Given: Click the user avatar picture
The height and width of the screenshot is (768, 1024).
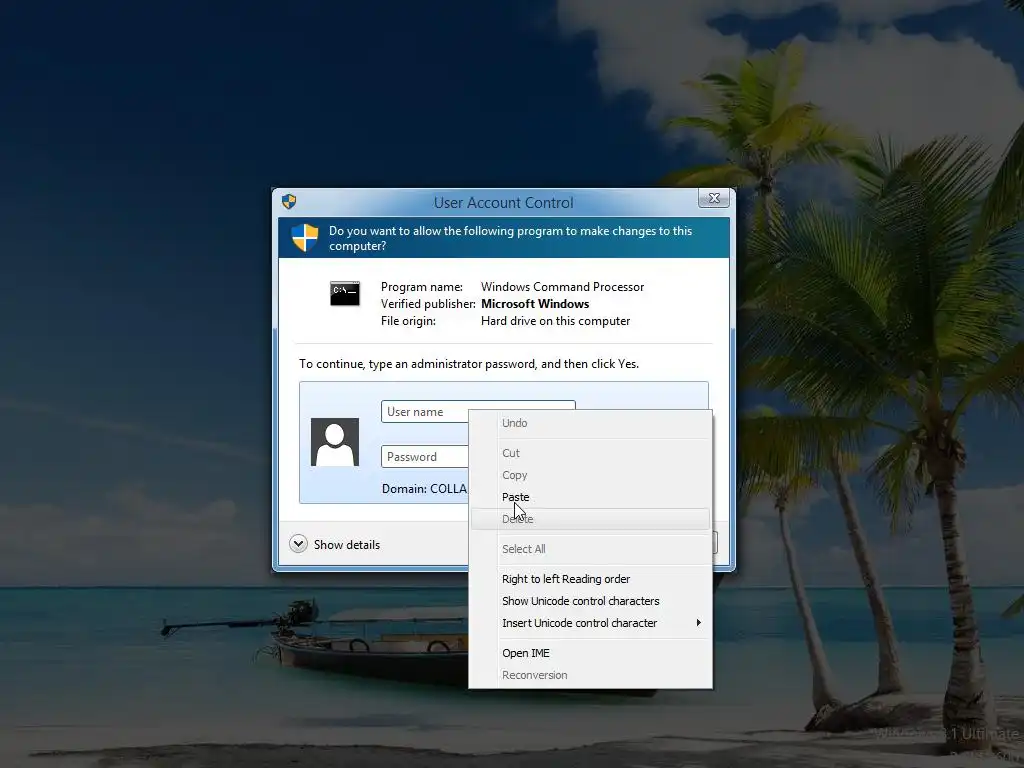Looking at the screenshot, I should pyautogui.click(x=335, y=442).
